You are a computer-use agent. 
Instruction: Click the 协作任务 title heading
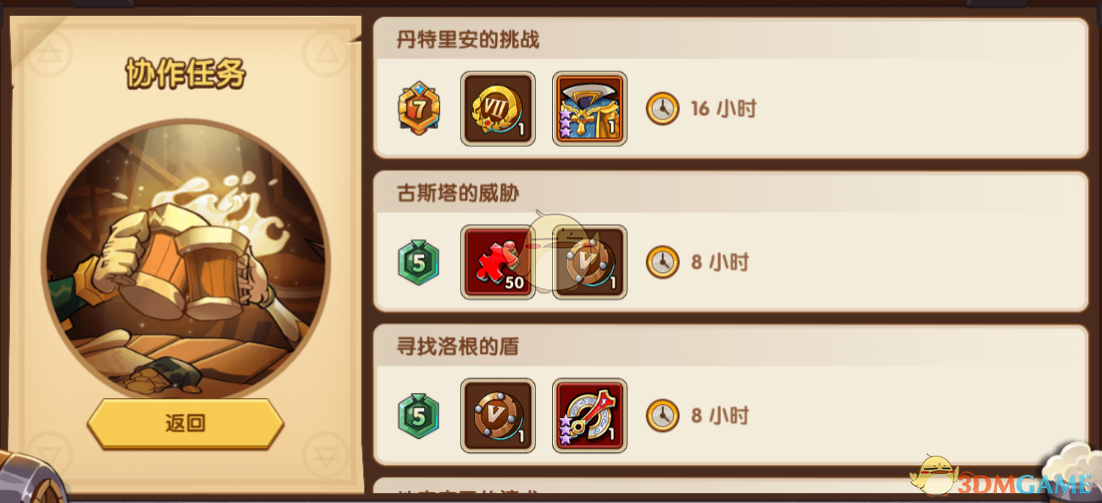point(186,73)
